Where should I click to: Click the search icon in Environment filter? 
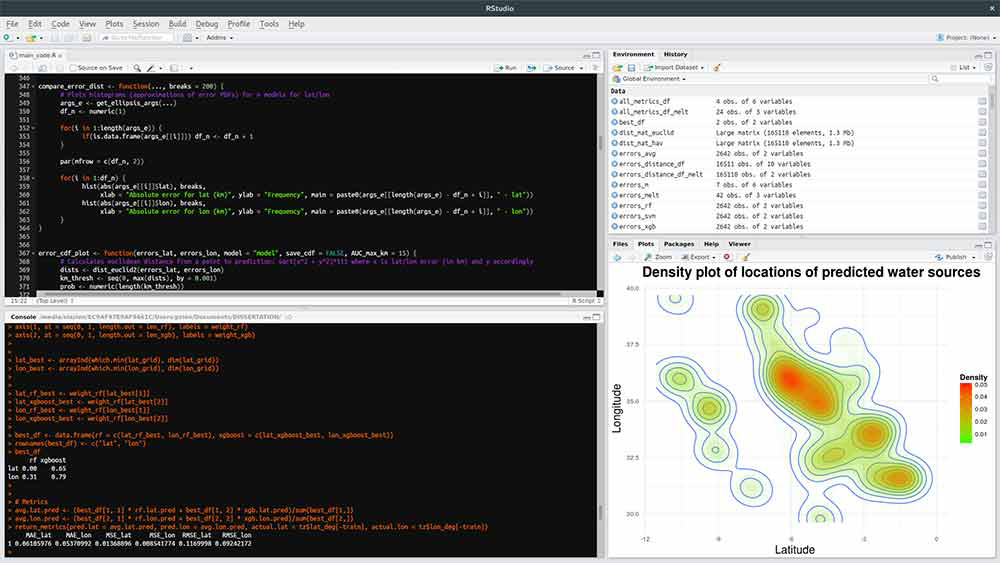pyautogui.click(x=935, y=79)
